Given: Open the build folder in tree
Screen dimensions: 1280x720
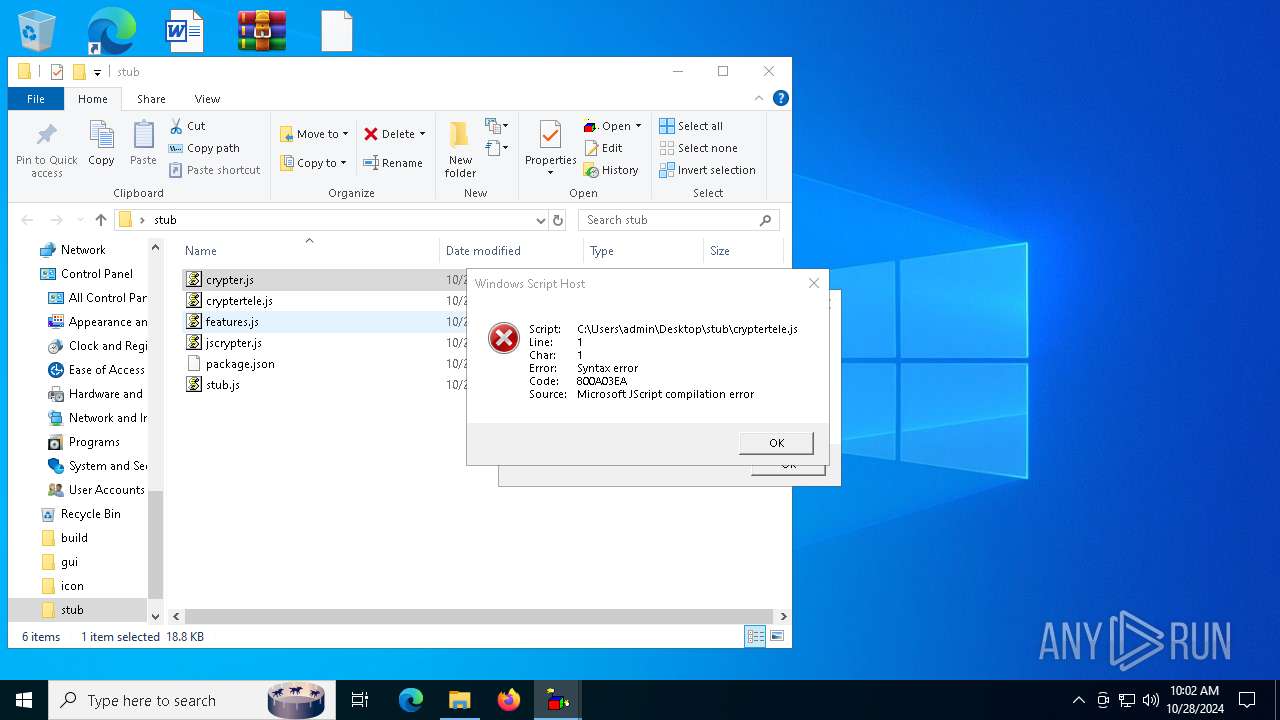Looking at the screenshot, I should coord(74,538).
